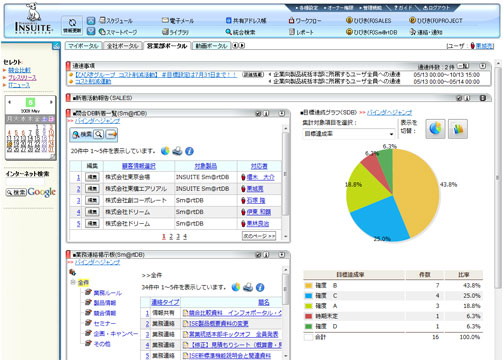Select the 営業部ポータル tab
This screenshot has width=503, height=361.
[x=167, y=46]
